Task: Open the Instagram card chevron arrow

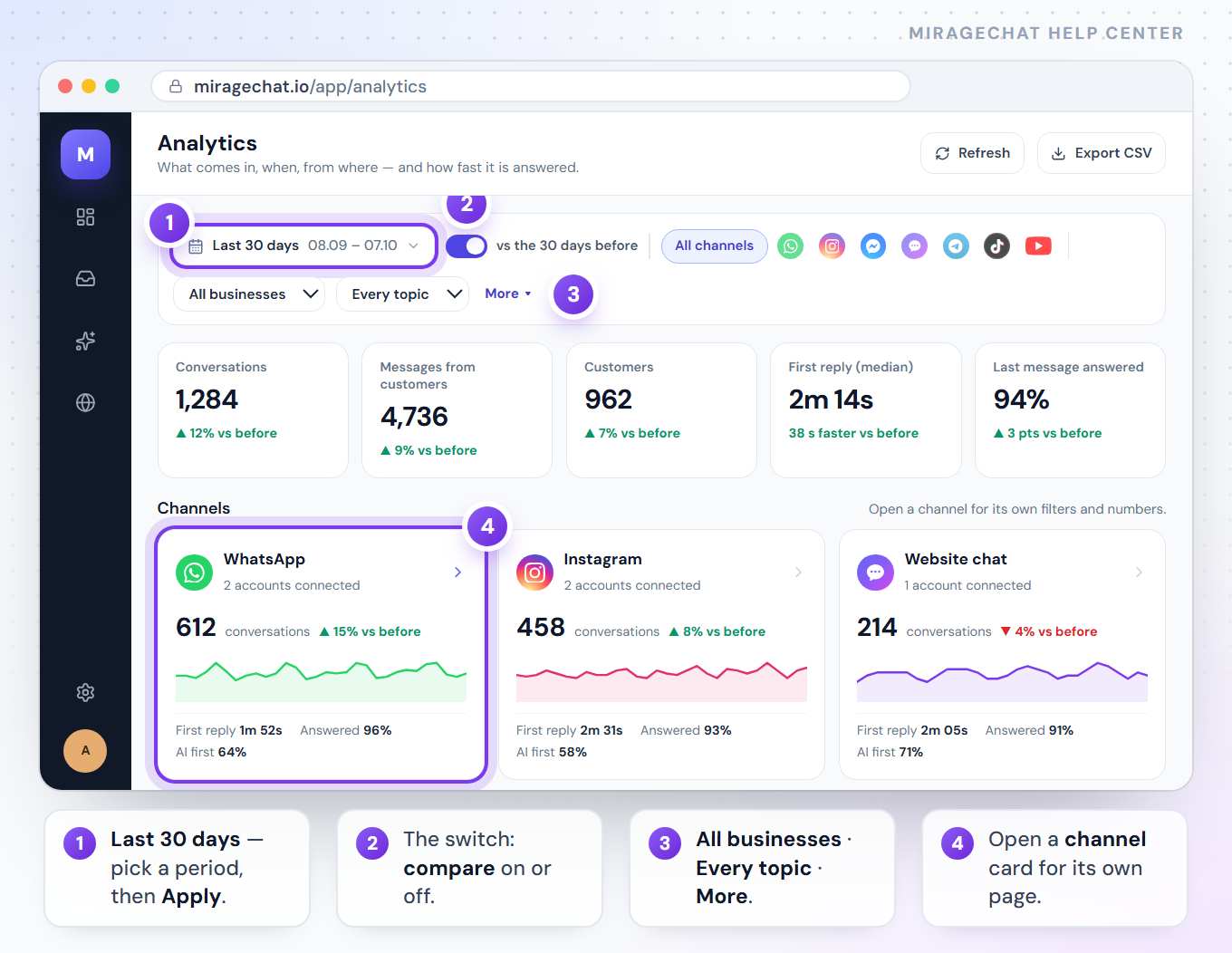Action: click(798, 572)
